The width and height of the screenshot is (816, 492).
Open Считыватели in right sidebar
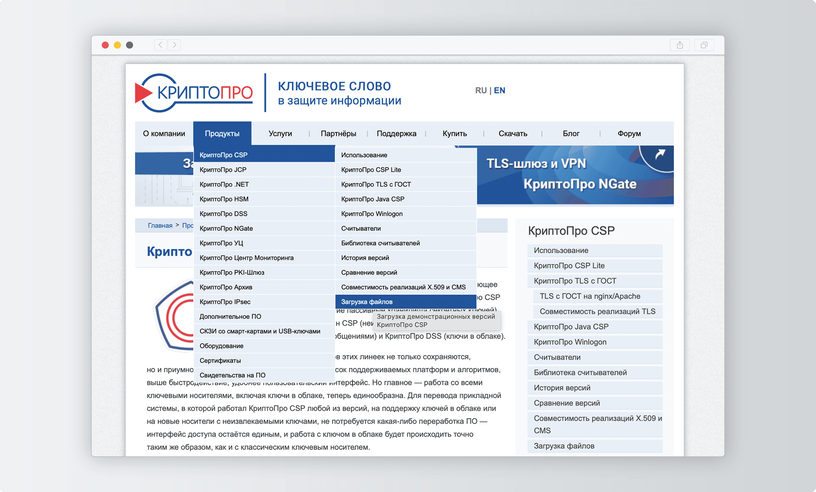(x=595, y=357)
